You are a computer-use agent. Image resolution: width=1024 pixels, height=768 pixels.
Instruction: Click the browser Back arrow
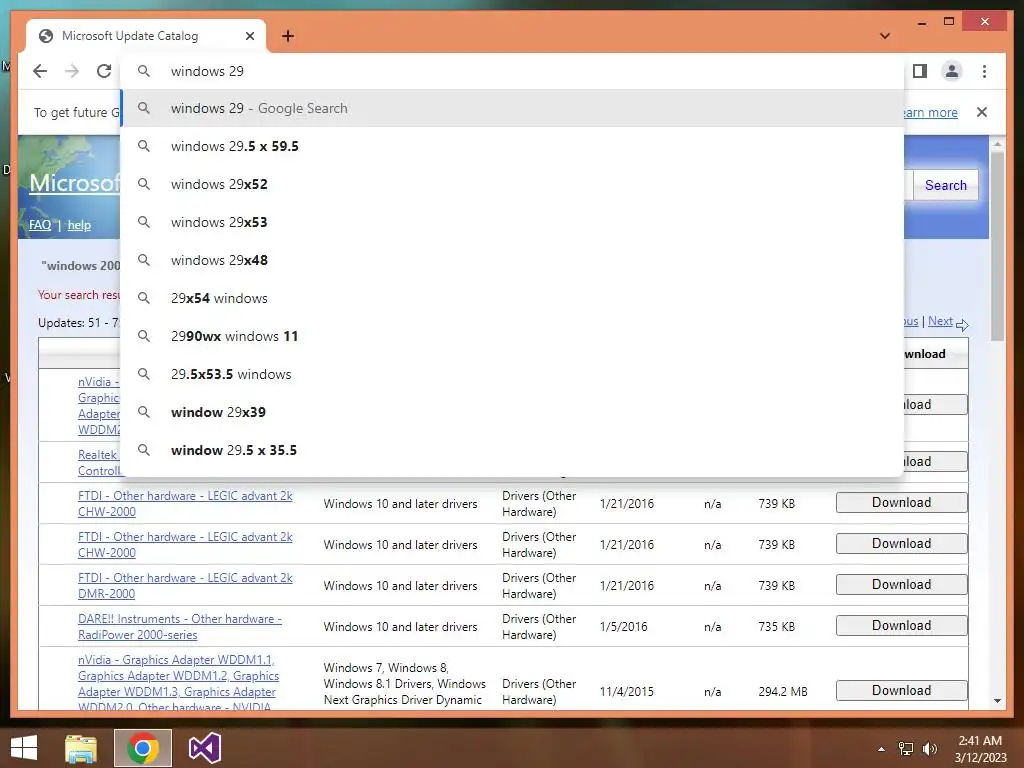click(x=40, y=71)
